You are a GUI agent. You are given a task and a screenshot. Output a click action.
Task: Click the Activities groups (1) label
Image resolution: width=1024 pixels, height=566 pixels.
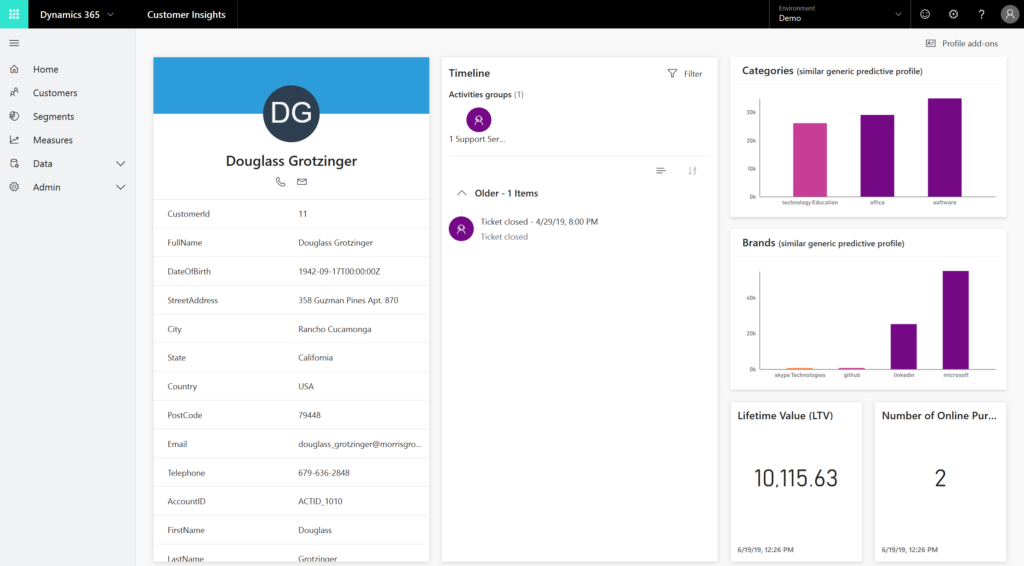[486, 95]
